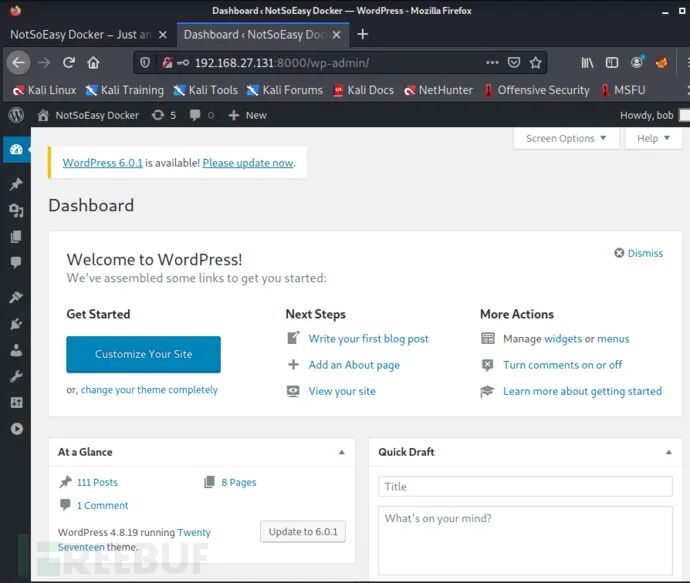Click Add an About page link
690x583 pixels.
point(354,365)
